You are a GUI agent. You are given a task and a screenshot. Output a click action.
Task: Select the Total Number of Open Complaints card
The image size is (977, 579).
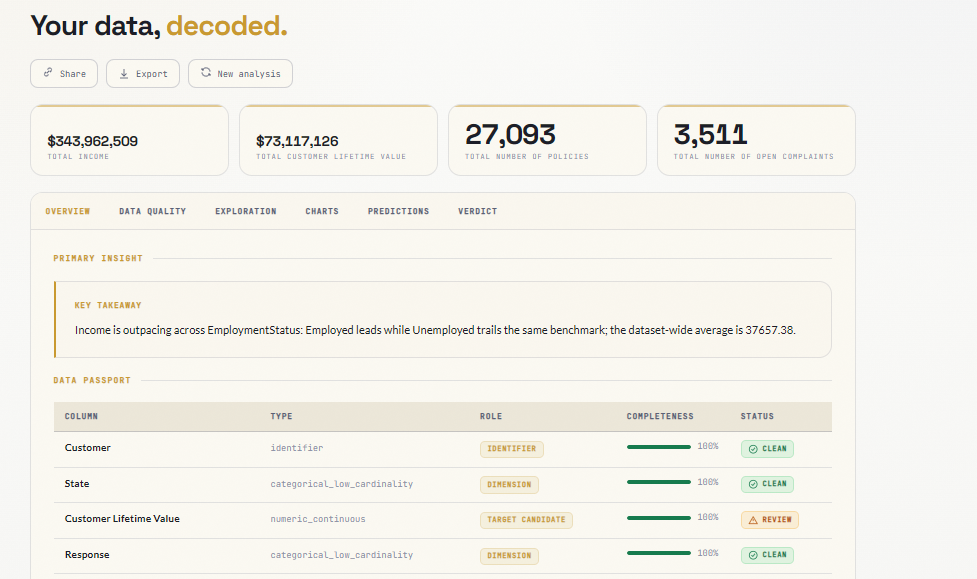pyautogui.click(x=756, y=140)
